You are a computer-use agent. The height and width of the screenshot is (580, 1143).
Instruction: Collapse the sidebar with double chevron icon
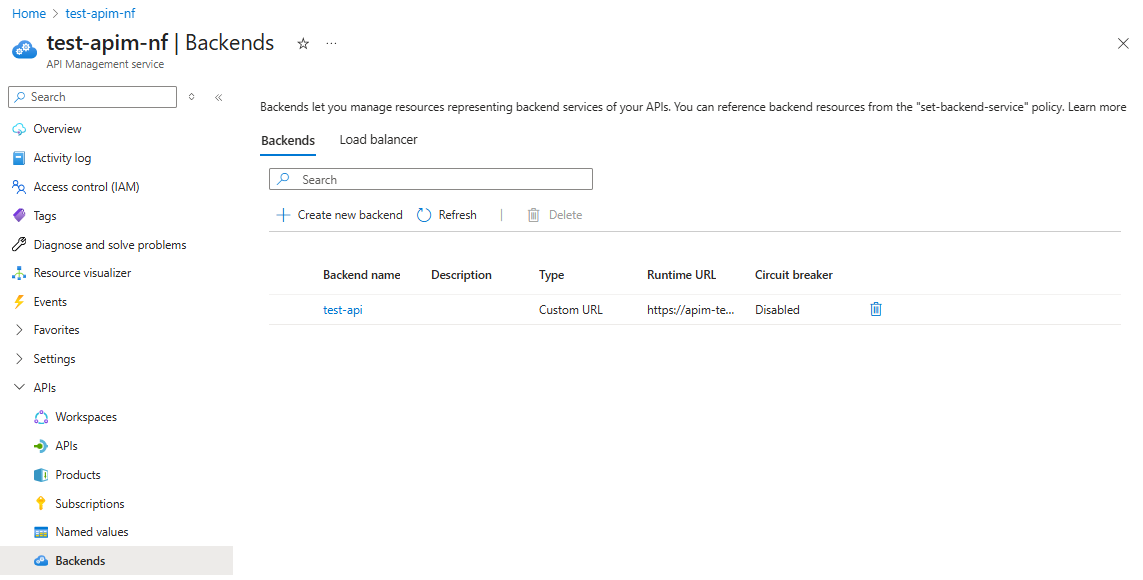click(x=219, y=97)
